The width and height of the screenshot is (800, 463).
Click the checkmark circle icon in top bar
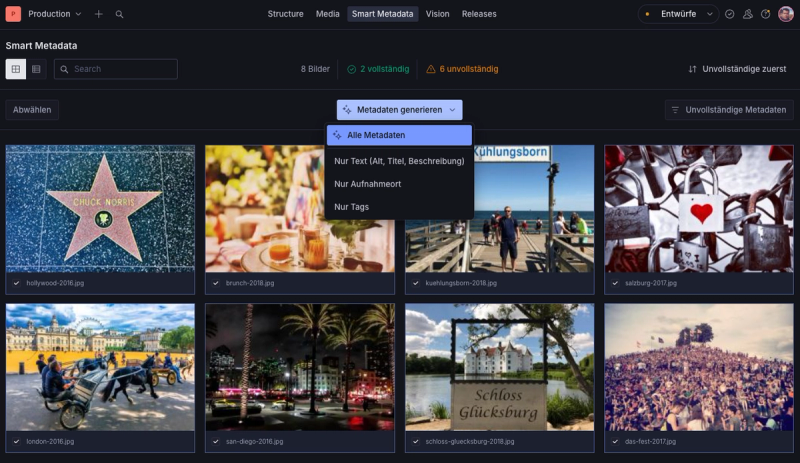coord(730,14)
